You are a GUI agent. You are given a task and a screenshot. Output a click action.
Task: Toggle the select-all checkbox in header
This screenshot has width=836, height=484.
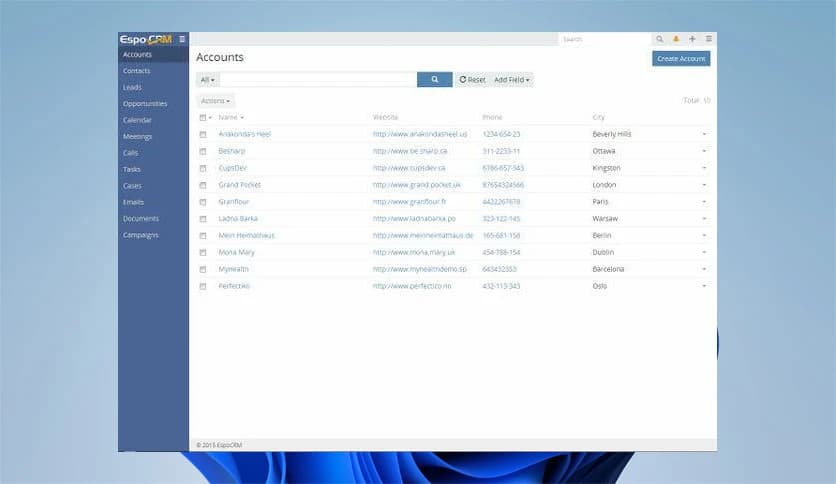pos(203,117)
